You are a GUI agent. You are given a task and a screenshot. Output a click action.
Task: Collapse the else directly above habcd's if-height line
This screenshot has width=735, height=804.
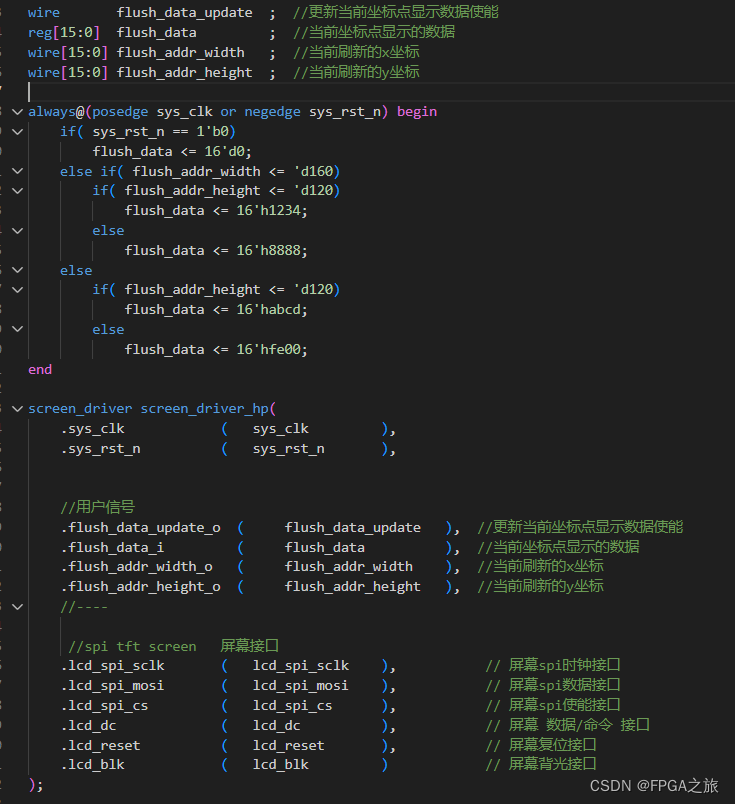[x=17, y=270]
